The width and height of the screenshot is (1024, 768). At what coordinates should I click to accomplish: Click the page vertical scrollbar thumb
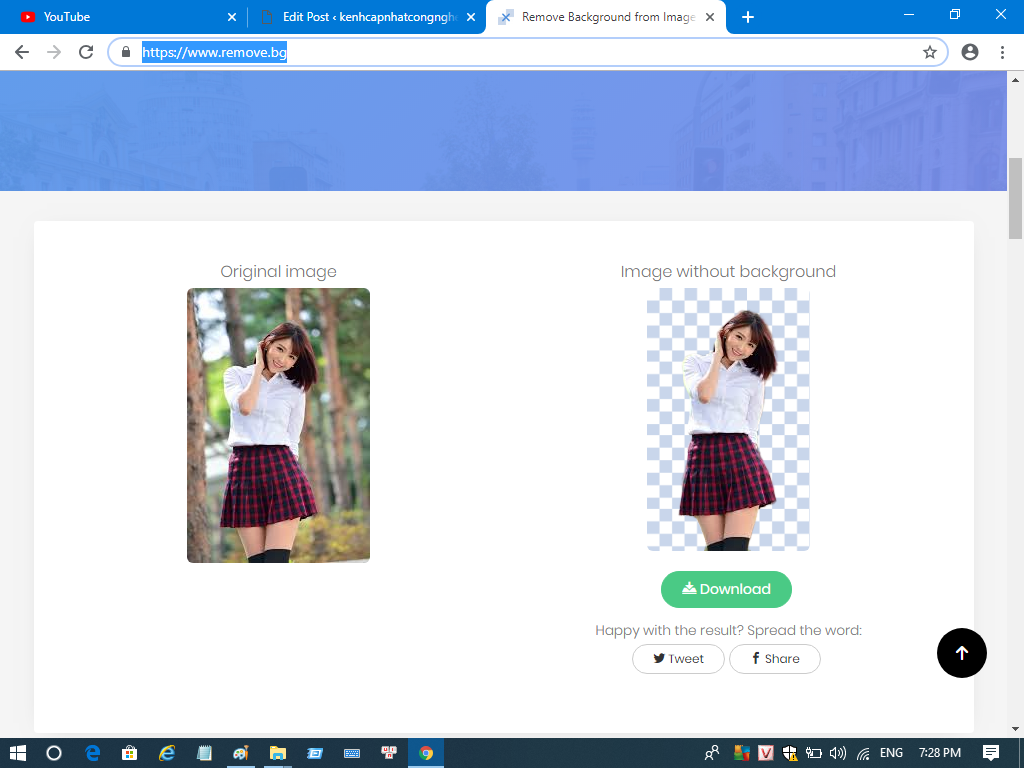click(x=1015, y=198)
